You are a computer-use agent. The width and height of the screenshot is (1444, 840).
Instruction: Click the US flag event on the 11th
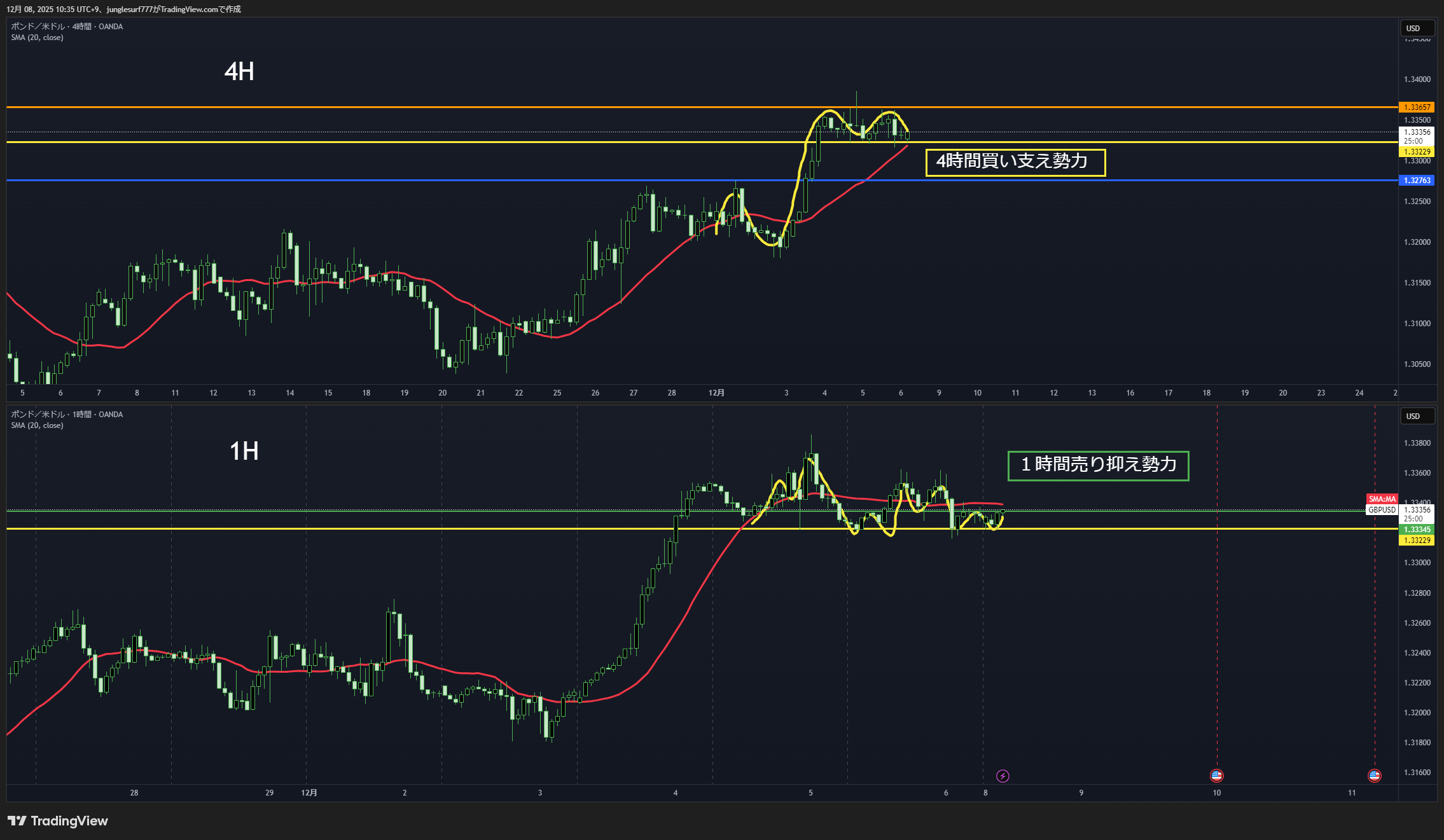[1374, 775]
